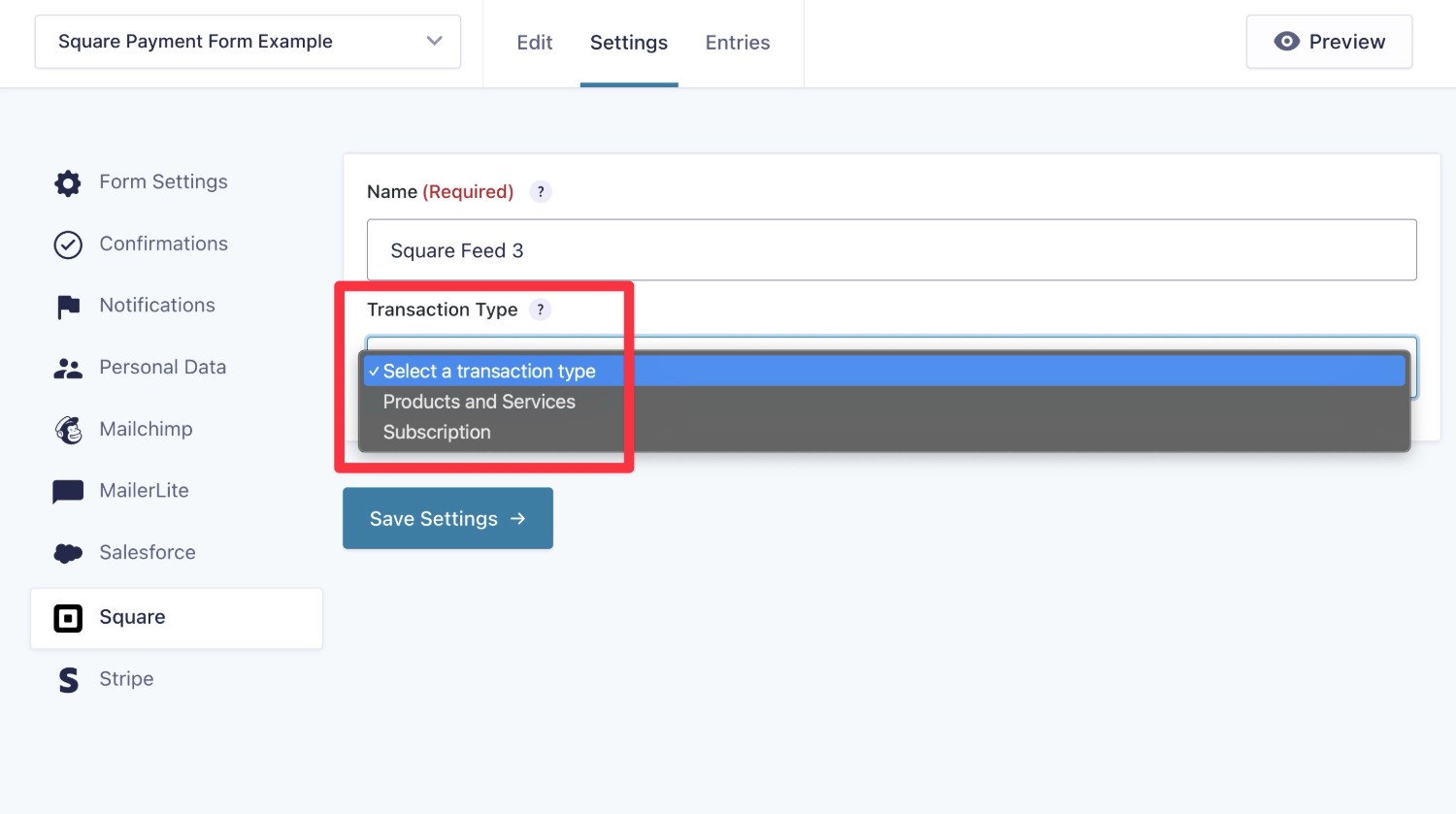Go to Confirmations settings
Viewport: 1456px width, 814px height.
[163, 244]
